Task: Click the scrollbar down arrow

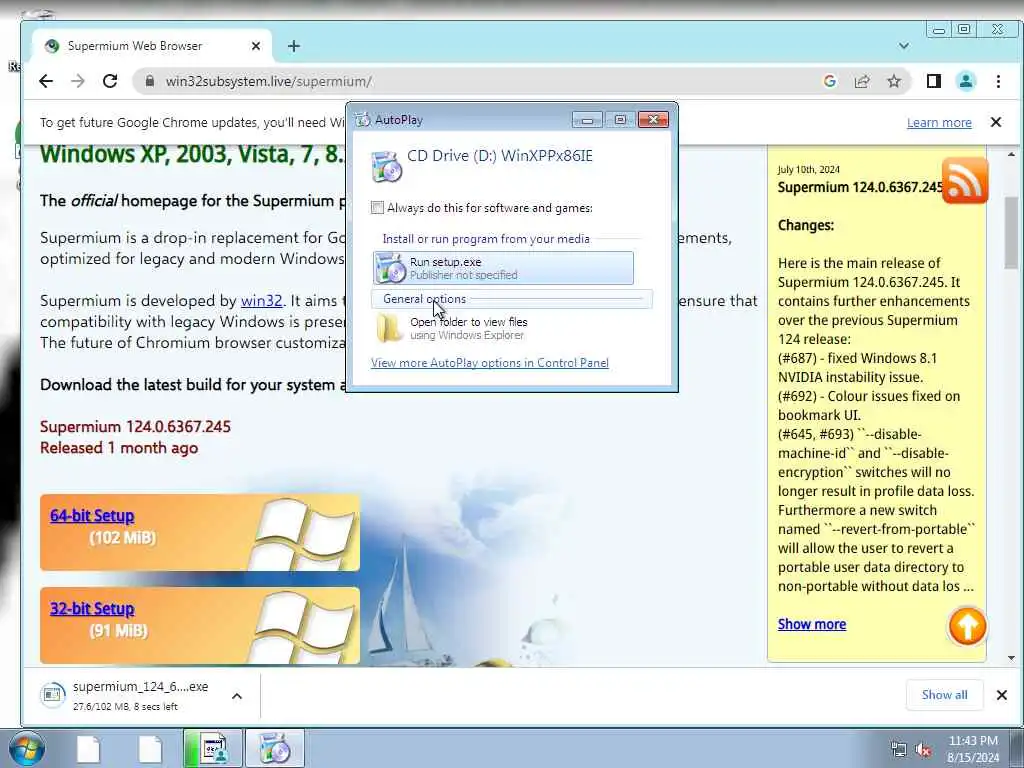Action: (x=1012, y=658)
